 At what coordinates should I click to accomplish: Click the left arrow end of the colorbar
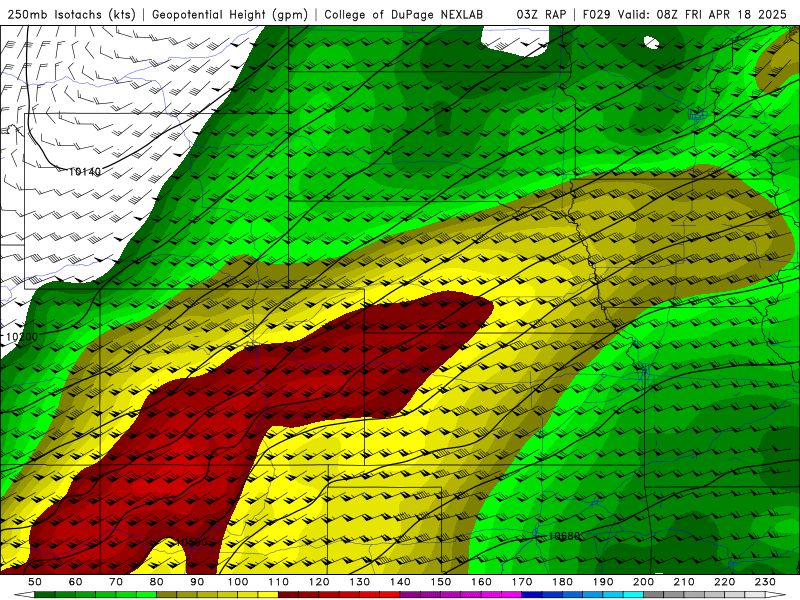tap(24, 595)
